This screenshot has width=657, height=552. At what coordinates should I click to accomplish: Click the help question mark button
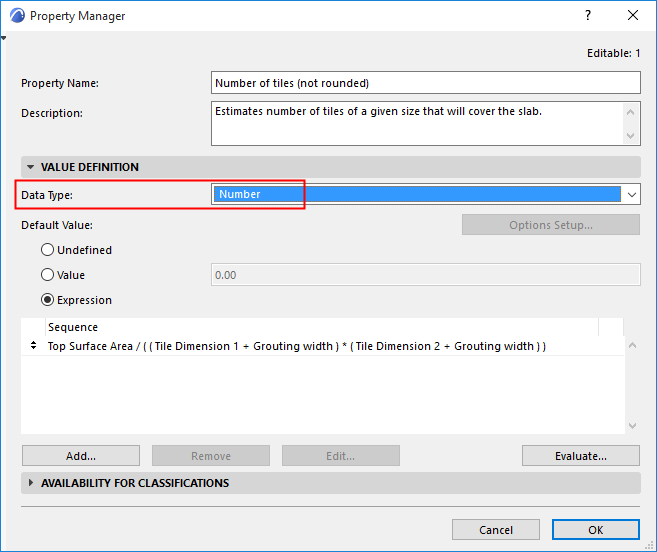[x=588, y=16]
